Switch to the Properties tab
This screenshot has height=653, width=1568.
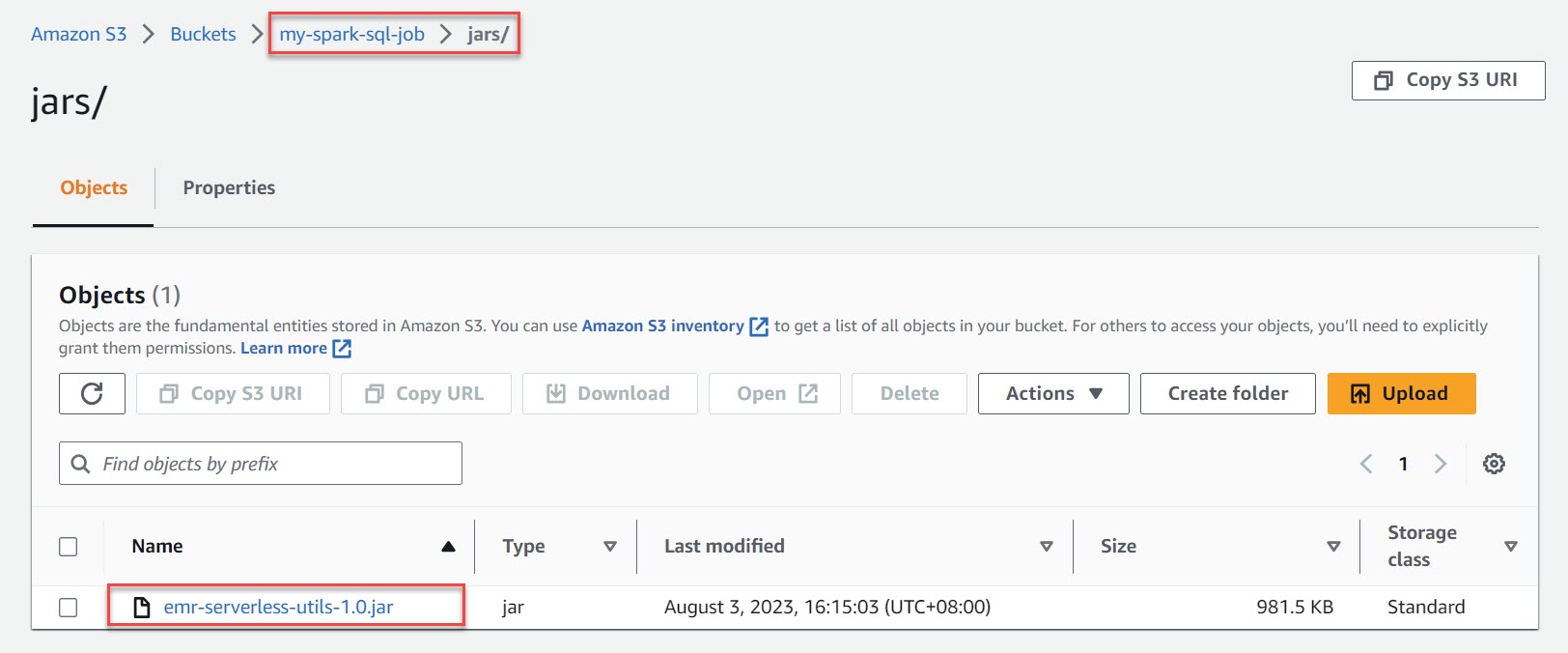point(229,187)
